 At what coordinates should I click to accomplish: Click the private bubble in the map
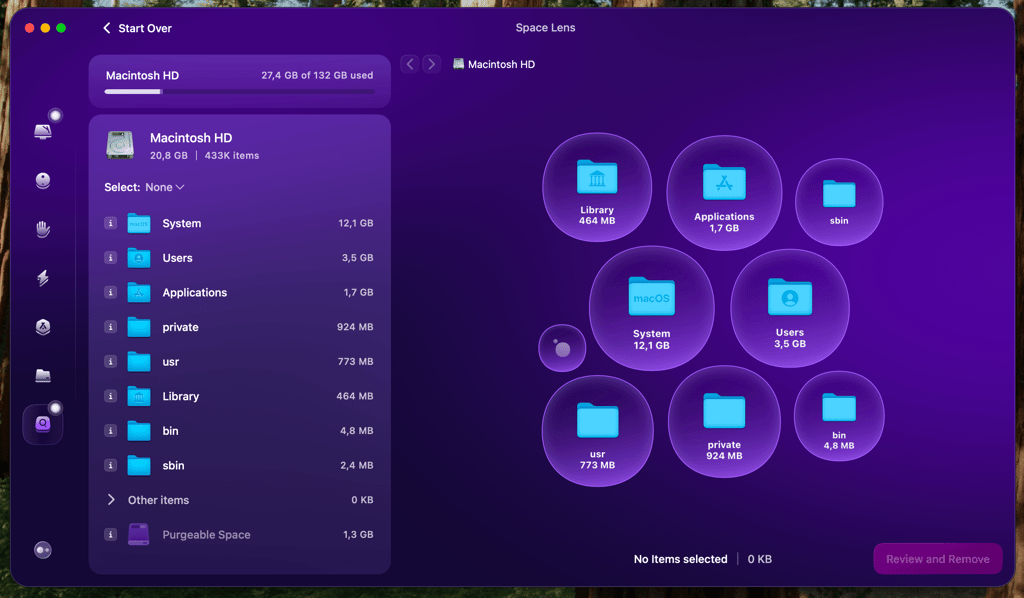click(724, 422)
